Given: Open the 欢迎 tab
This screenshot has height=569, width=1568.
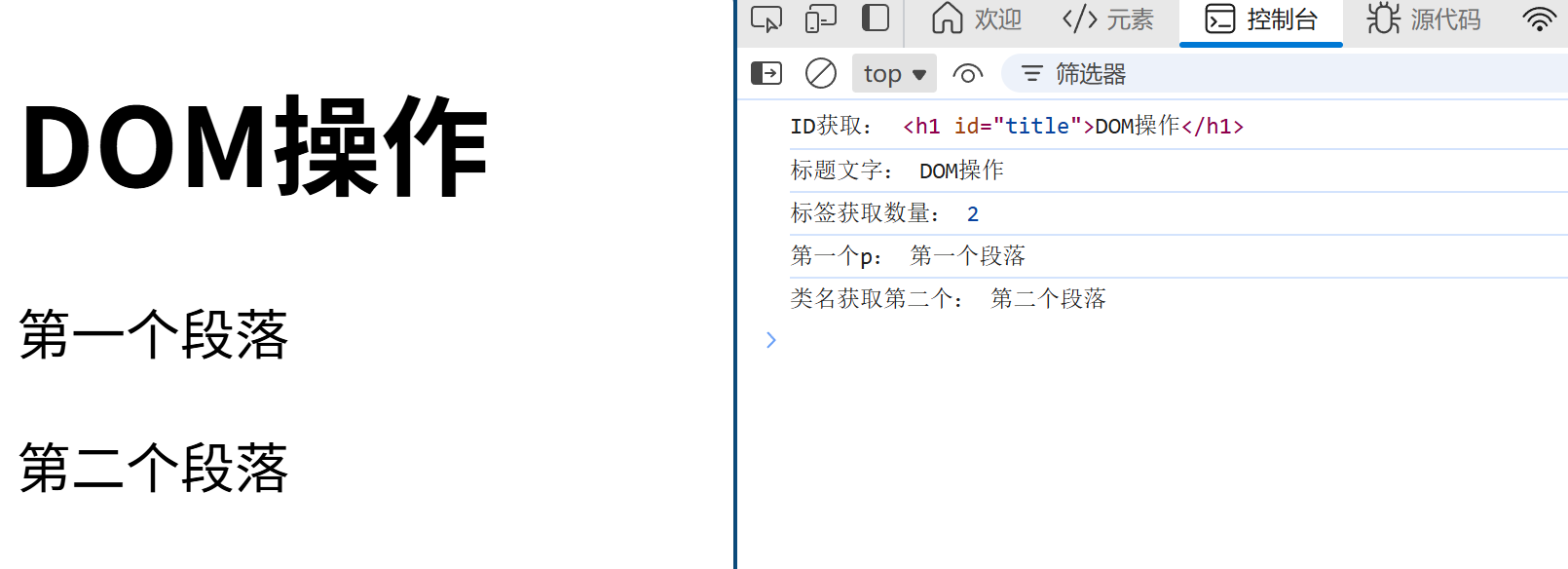Looking at the screenshot, I should (976, 19).
